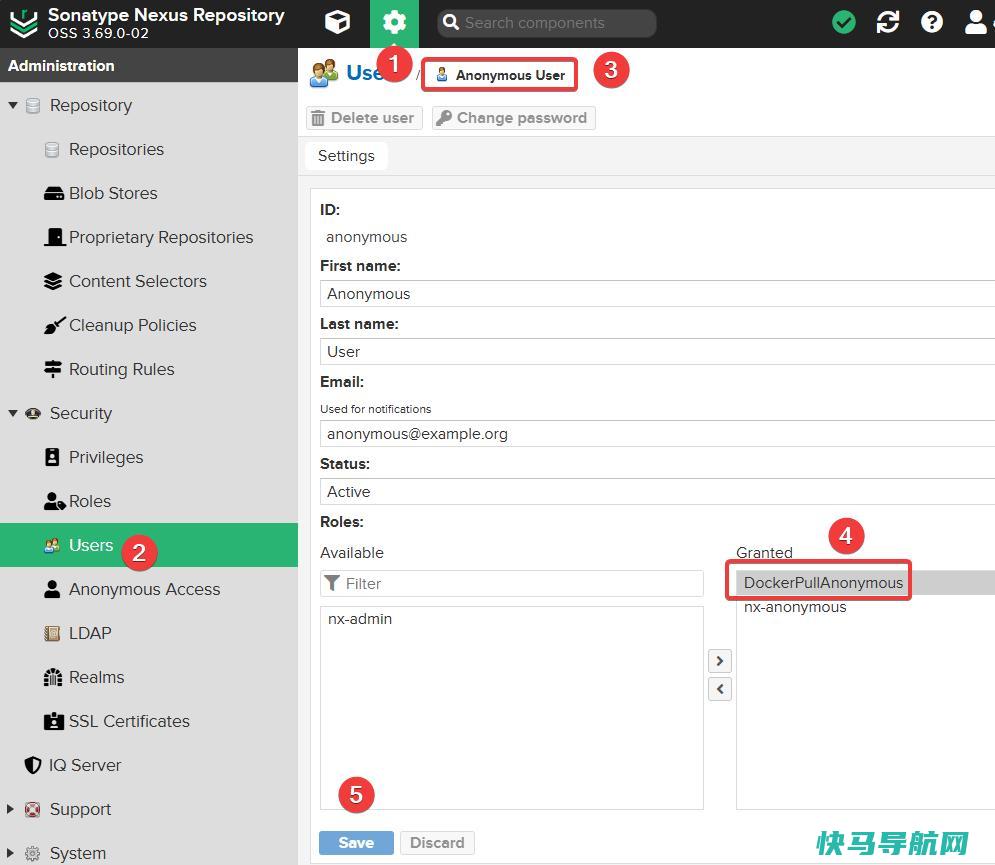995x865 pixels.
Task: Collapse the Repository tree section
Action: point(13,105)
